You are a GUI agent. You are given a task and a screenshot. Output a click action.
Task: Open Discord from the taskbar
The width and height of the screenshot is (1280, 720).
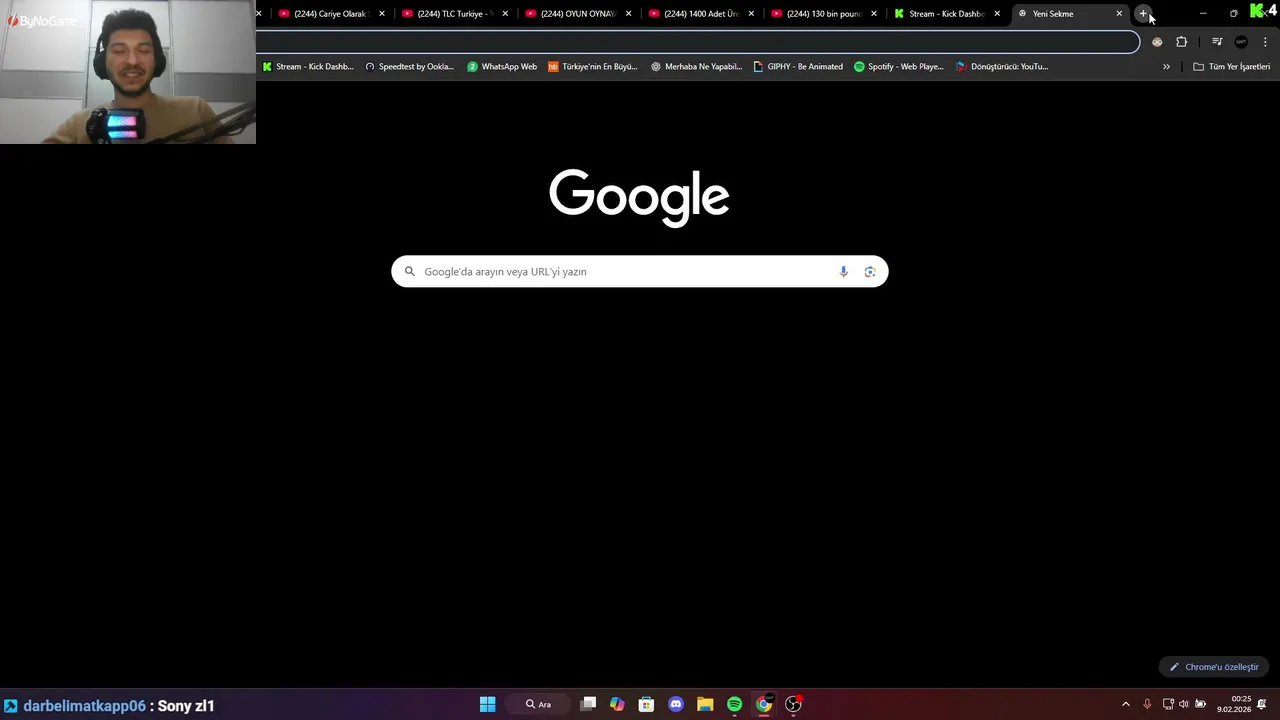click(675, 704)
